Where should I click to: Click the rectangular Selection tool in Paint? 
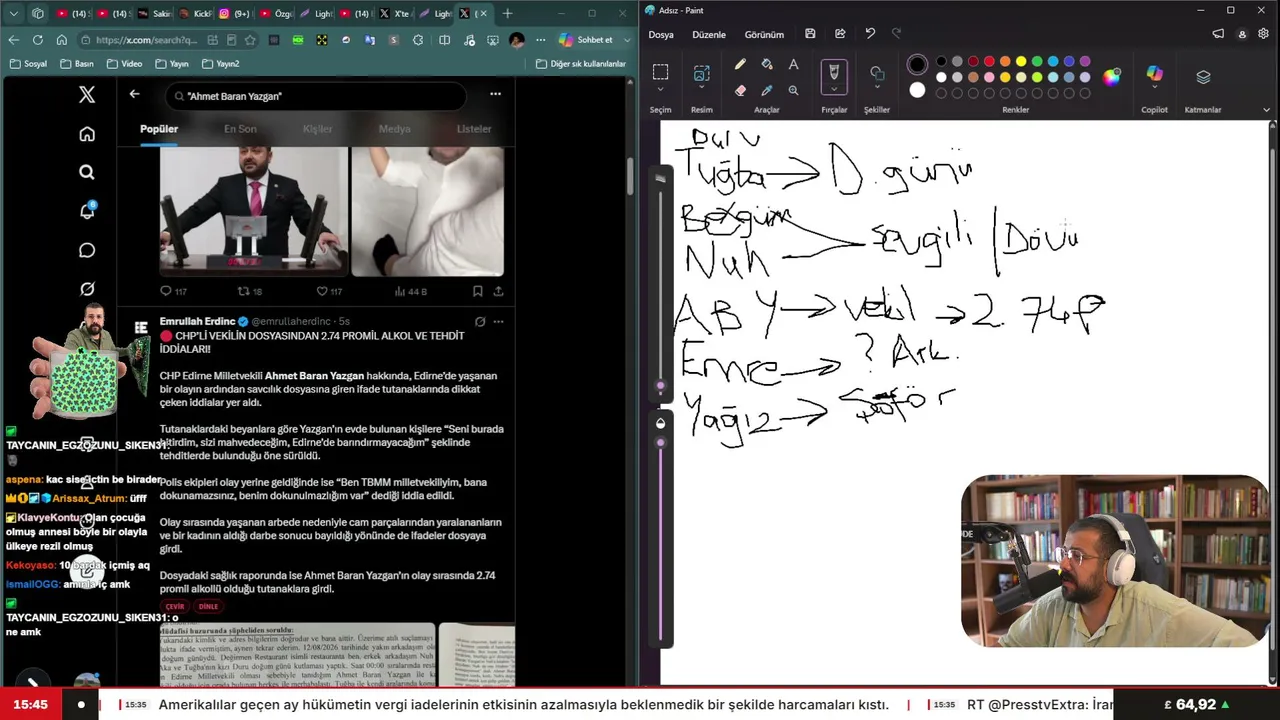pyautogui.click(x=660, y=72)
